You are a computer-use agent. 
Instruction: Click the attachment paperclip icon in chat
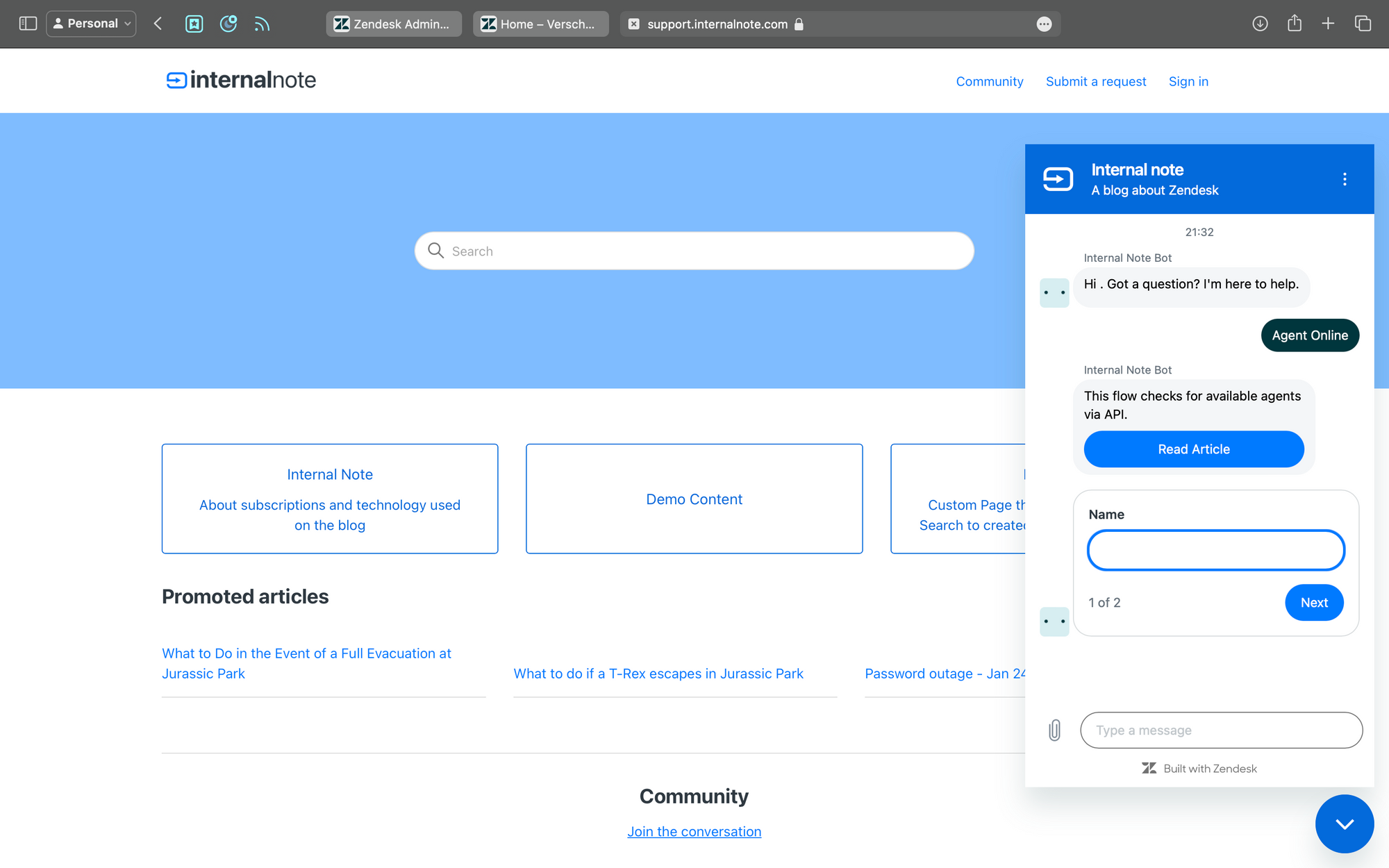point(1054,730)
